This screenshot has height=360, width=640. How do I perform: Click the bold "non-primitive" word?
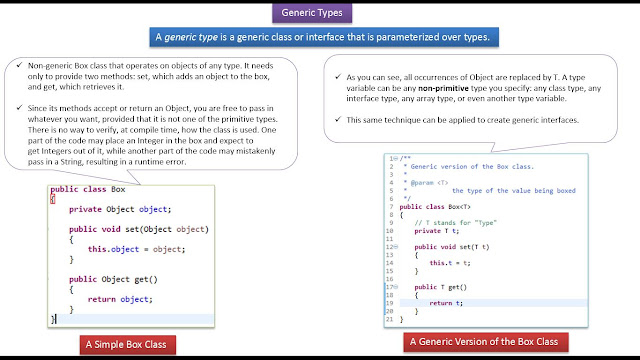(443, 88)
